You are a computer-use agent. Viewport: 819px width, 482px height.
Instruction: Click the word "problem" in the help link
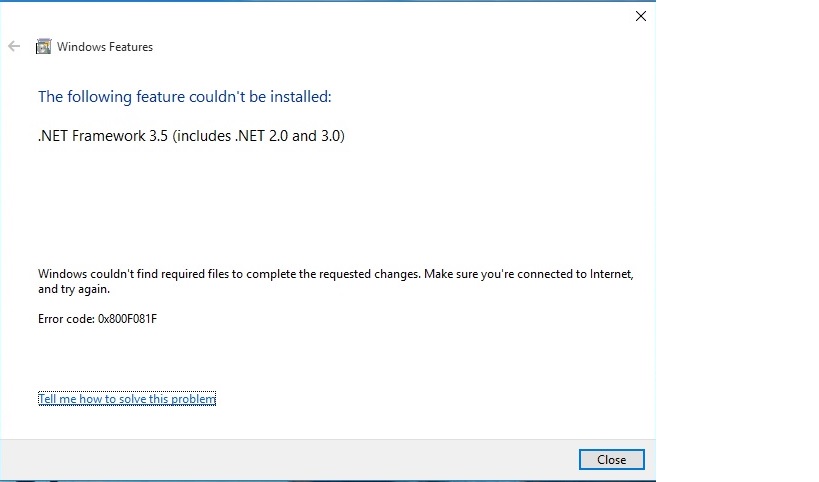pos(192,399)
